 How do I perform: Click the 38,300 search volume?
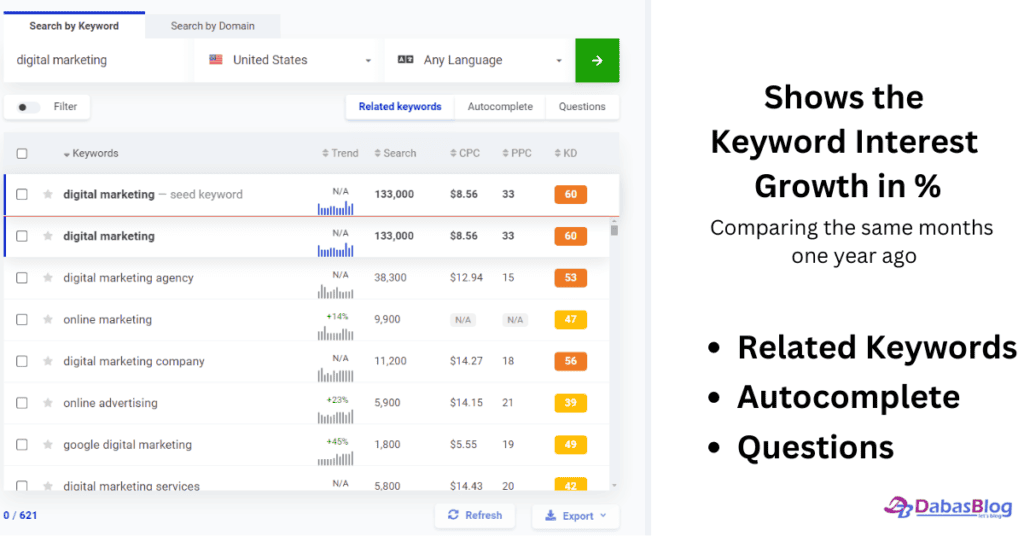coord(391,277)
